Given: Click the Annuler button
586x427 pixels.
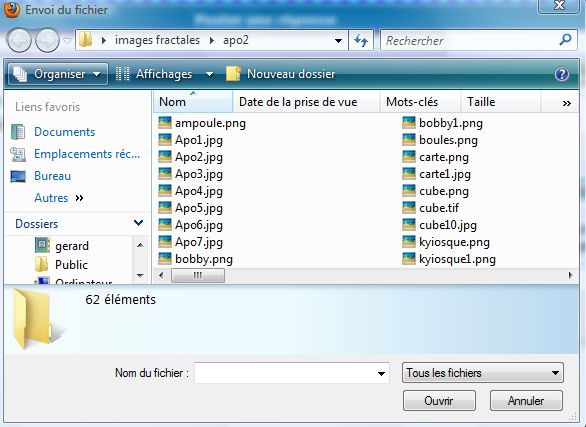Looking at the screenshot, I should pos(526,401).
